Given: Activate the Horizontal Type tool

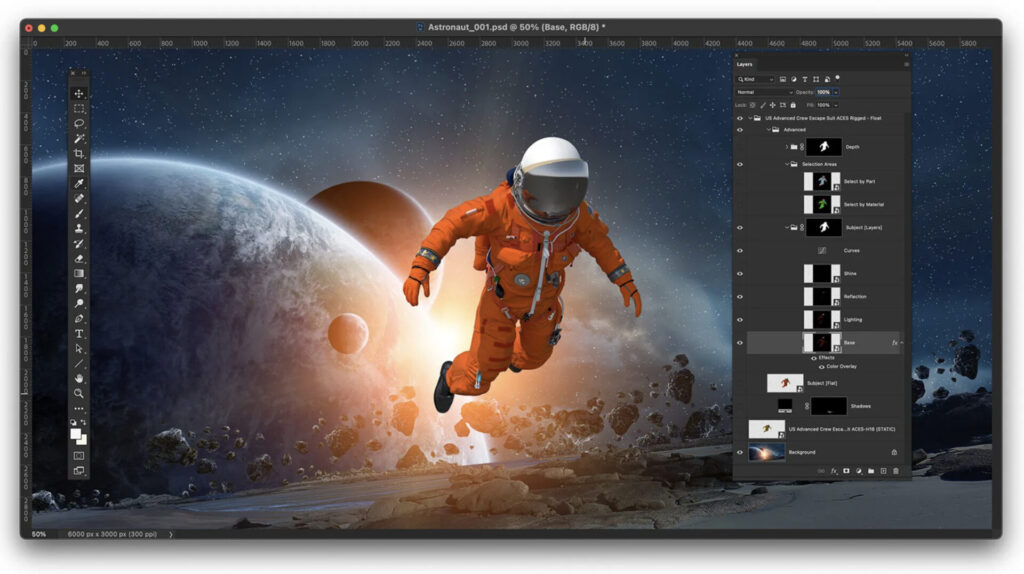Looking at the screenshot, I should 79,333.
